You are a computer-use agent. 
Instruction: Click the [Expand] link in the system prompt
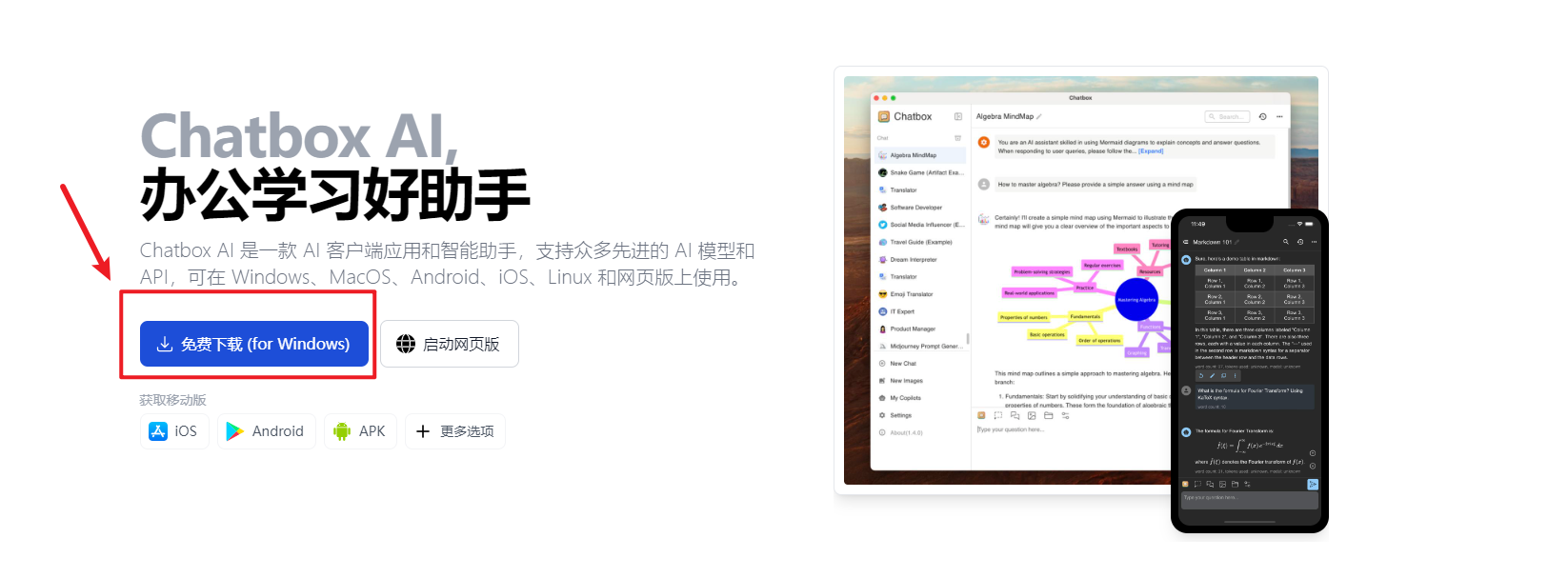tap(1151, 150)
